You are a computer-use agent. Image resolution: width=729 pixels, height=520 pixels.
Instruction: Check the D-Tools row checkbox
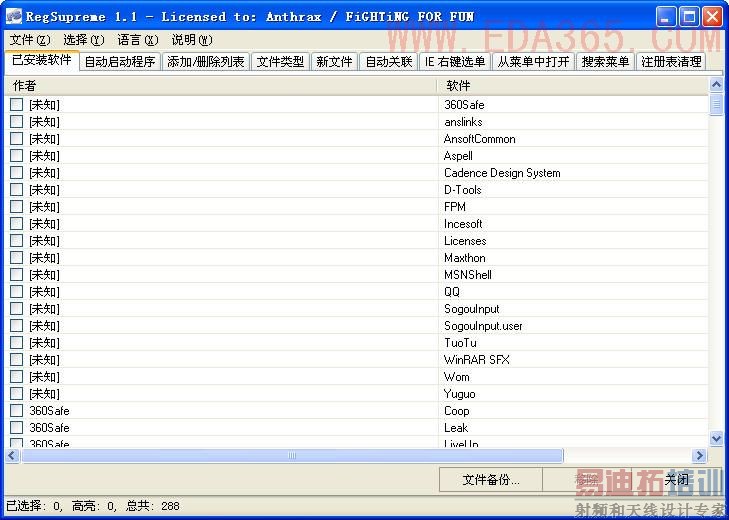click(x=17, y=190)
